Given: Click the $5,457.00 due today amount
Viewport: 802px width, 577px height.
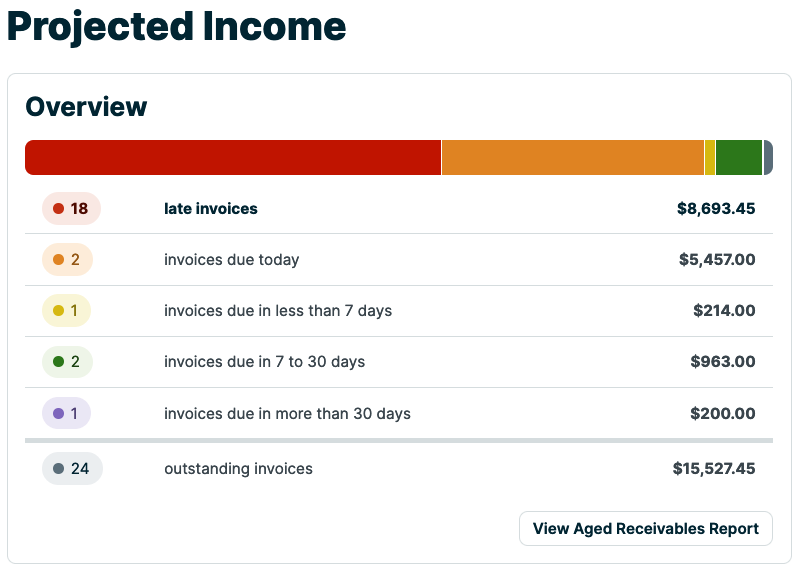Looking at the screenshot, I should [718, 259].
